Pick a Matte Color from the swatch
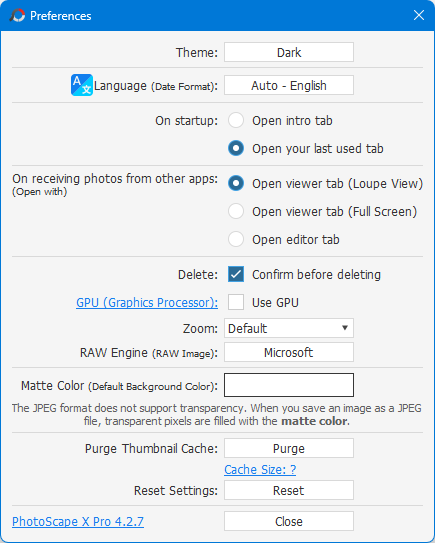Image resolution: width=435 pixels, height=543 pixels. coord(289,385)
